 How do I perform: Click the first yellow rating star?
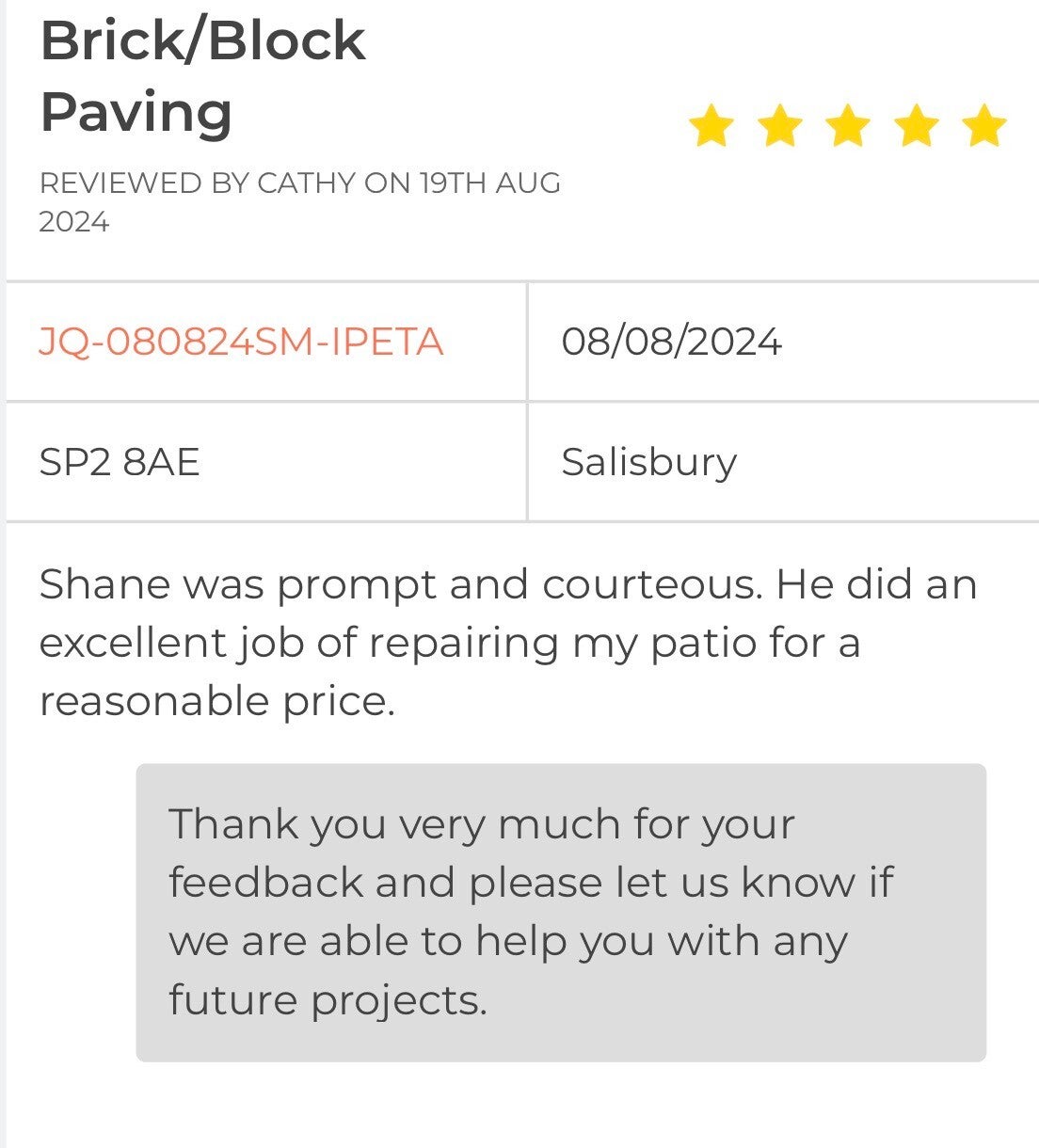click(x=711, y=126)
